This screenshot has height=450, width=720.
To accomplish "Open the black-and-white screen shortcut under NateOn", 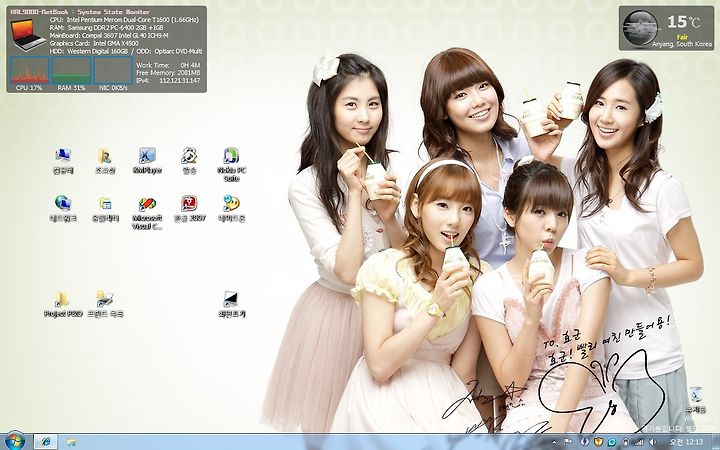I will pyautogui.click(x=231, y=304).
